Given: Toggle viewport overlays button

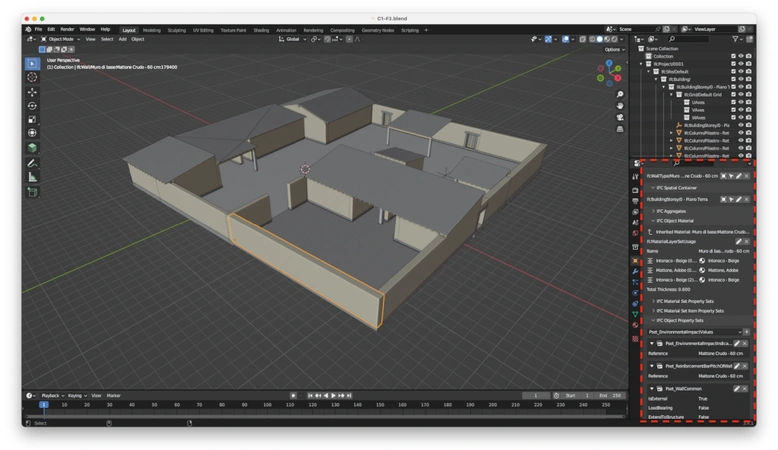Looking at the screenshot, I should (565, 39).
